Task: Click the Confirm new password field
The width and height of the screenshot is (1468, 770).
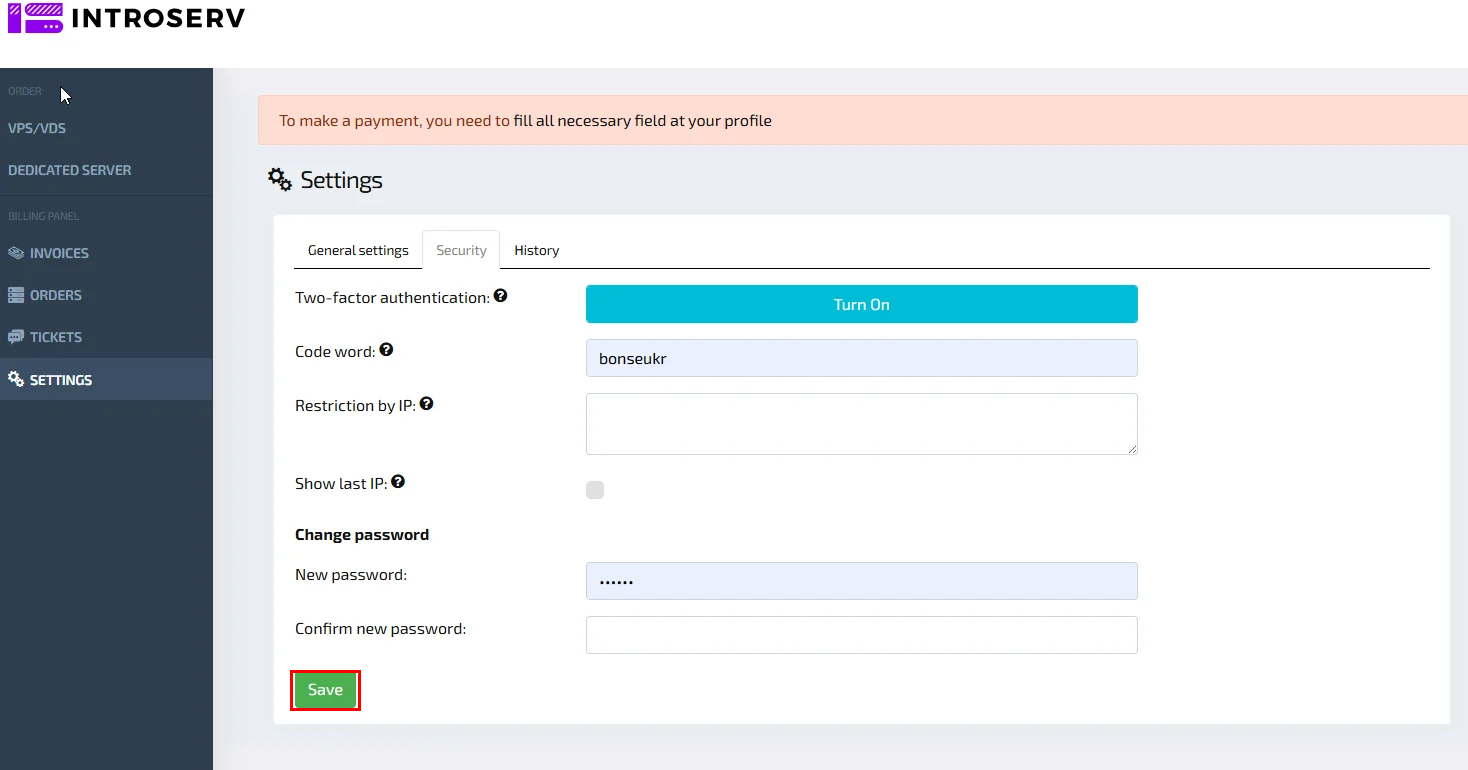Action: coord(861,635)
